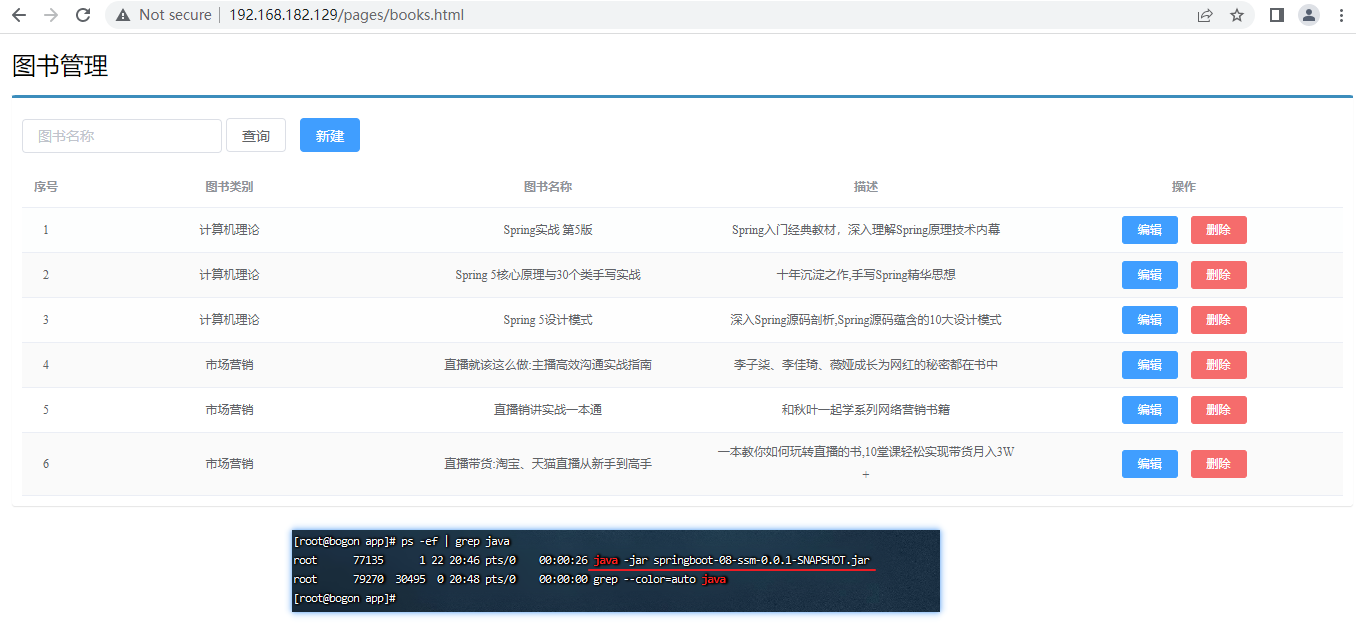The width and height of the screenshot is (1356, 625).
Task: Click the terminal screenshot image
Action: pos(615,571)
